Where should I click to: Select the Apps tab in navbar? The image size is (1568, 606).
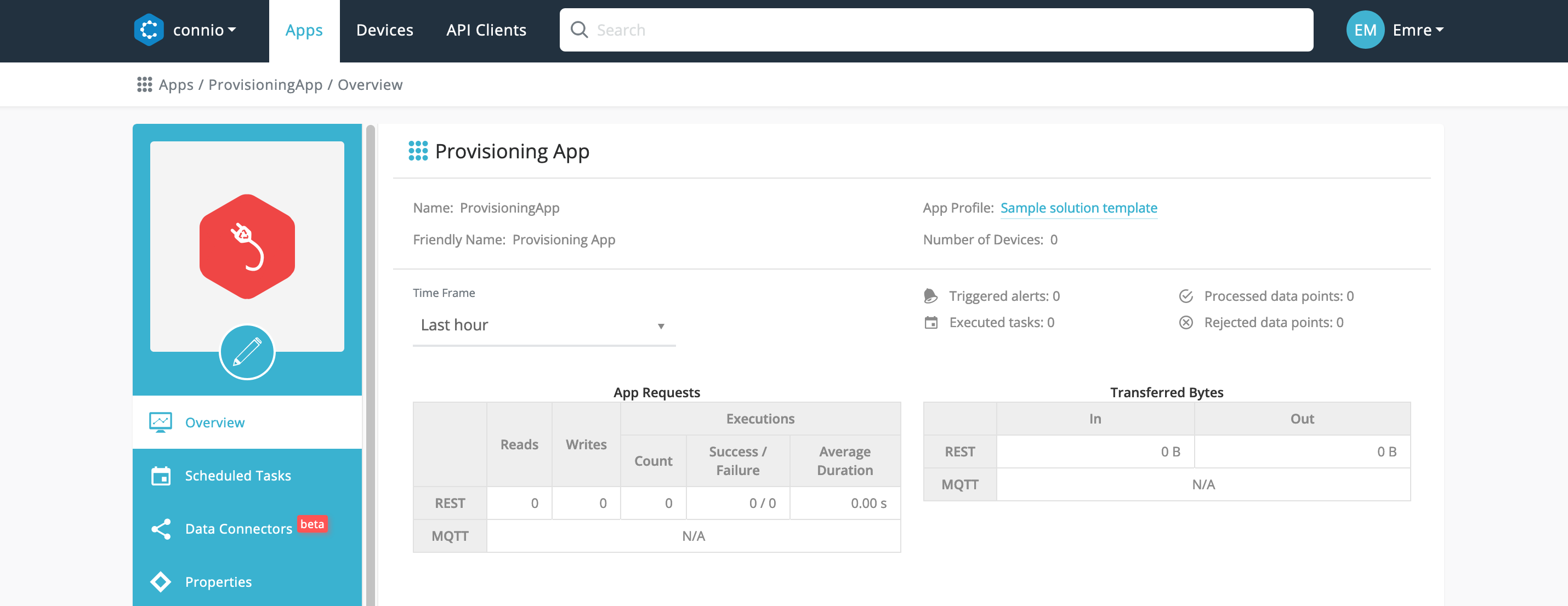click(x=304, y=30)
